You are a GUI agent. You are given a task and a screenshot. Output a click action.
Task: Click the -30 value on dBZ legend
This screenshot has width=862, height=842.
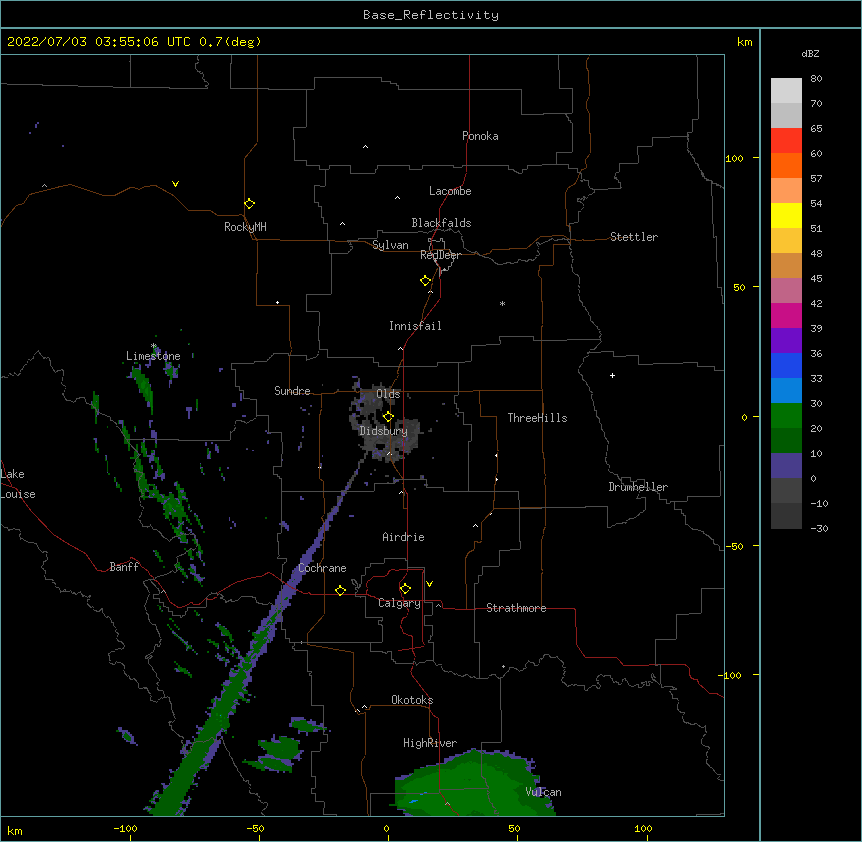(819, 528)
